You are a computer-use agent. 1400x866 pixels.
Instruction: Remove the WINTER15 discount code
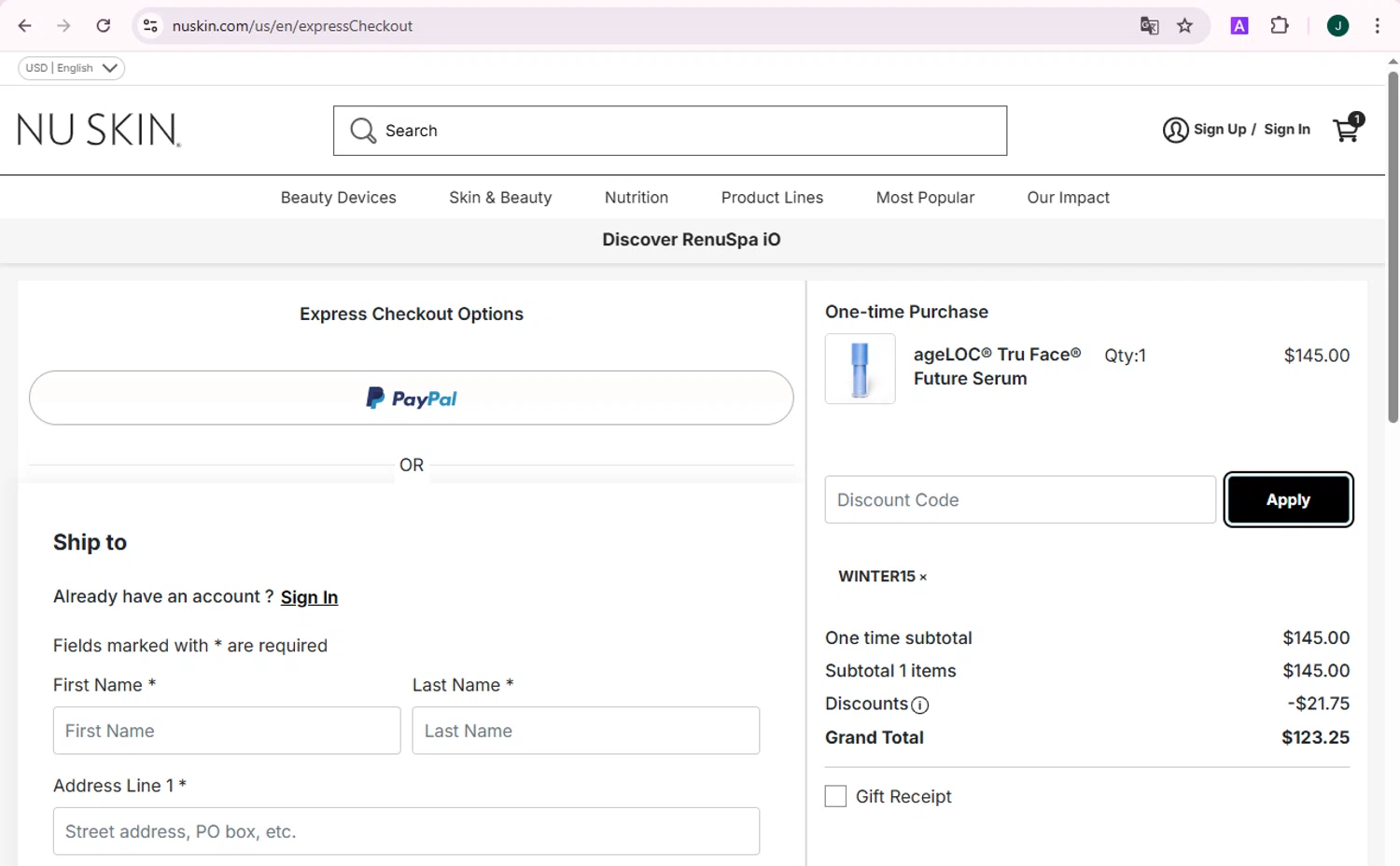pyautogui.click(x=923, y=578)
